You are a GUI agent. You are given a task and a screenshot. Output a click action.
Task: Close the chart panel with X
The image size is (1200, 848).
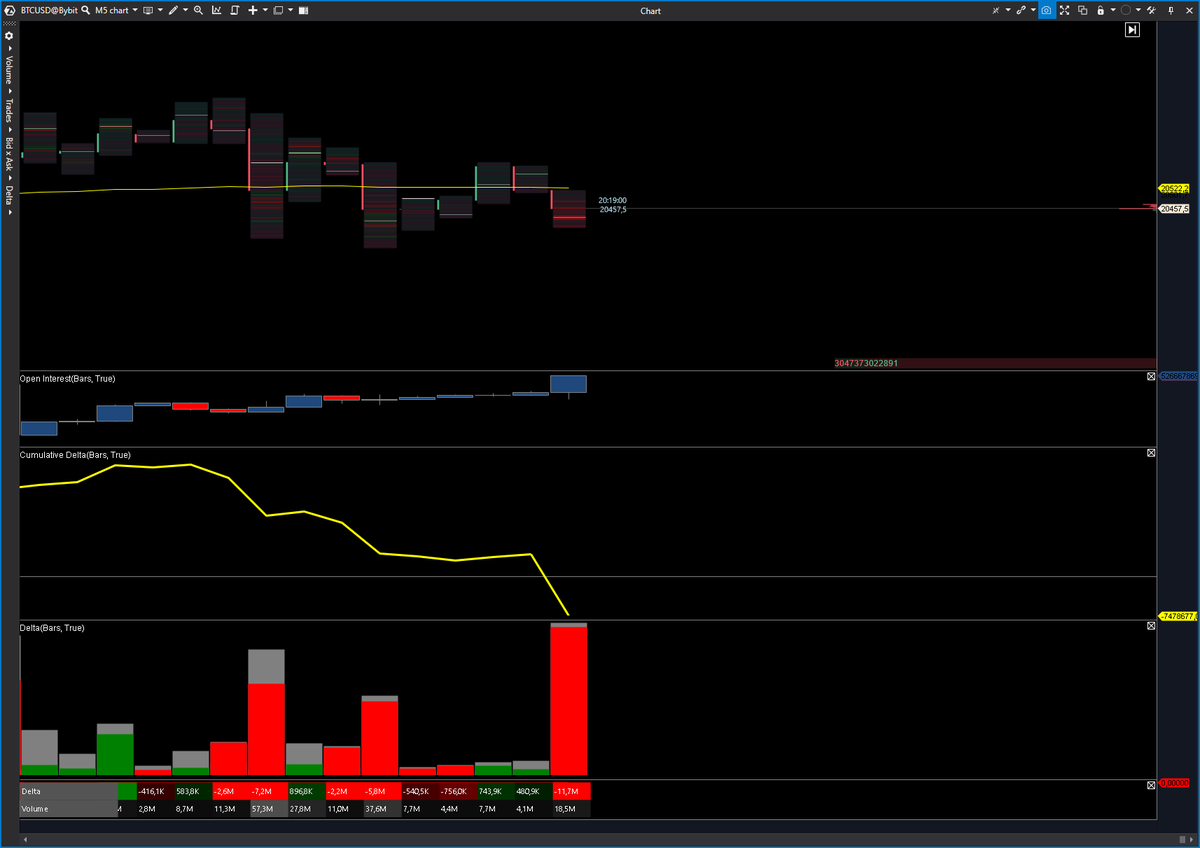click(1189, 10)
